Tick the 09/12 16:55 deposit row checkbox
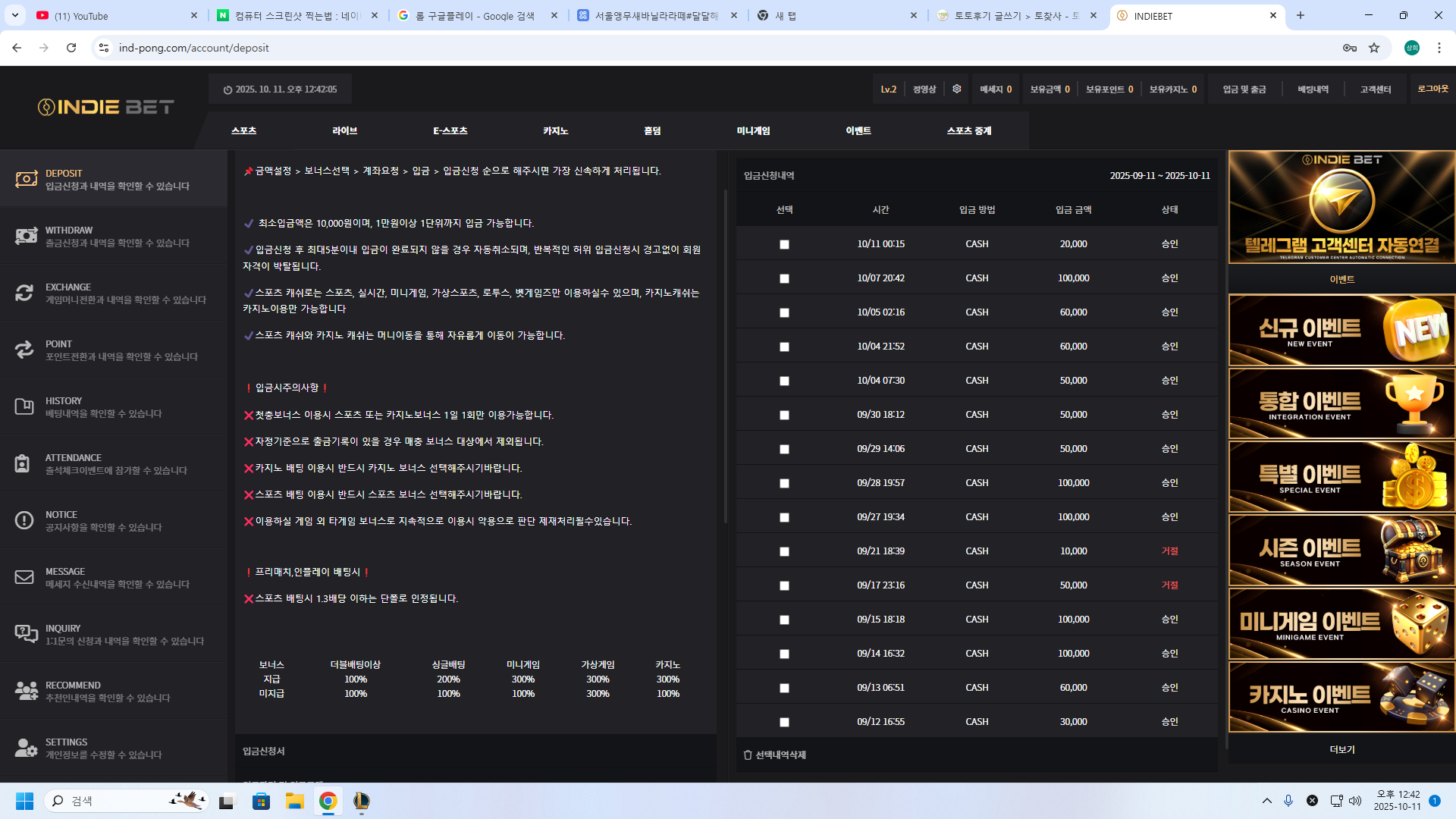The height and width of the screenshot is (819, 1456). [x=784, y=722]
